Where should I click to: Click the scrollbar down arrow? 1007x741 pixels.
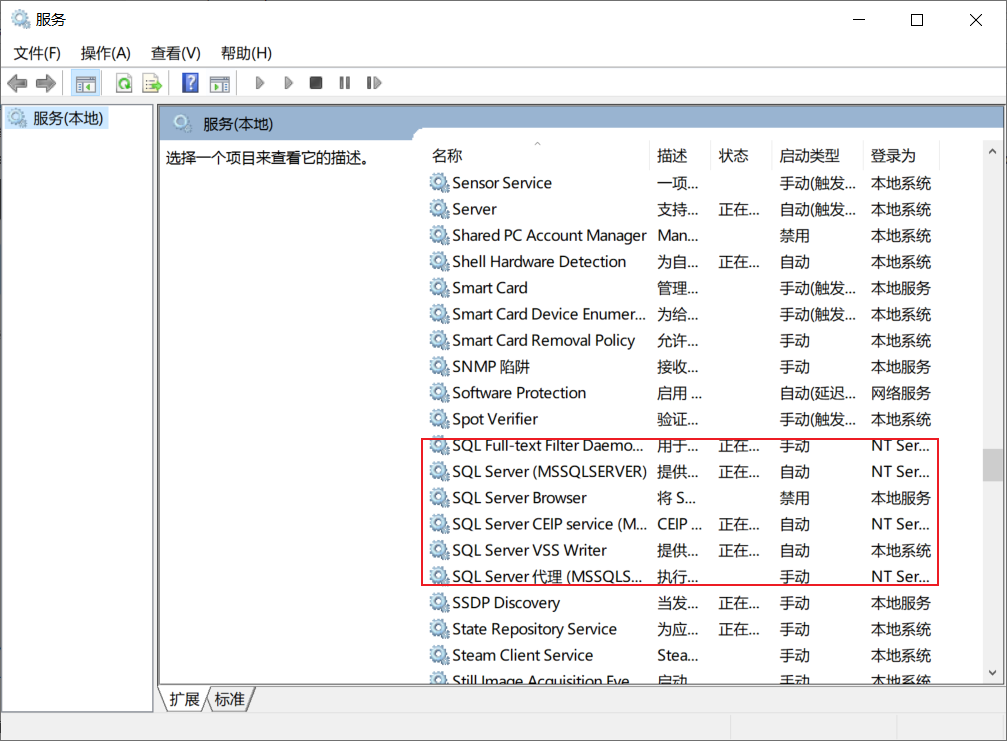[992, 673]
